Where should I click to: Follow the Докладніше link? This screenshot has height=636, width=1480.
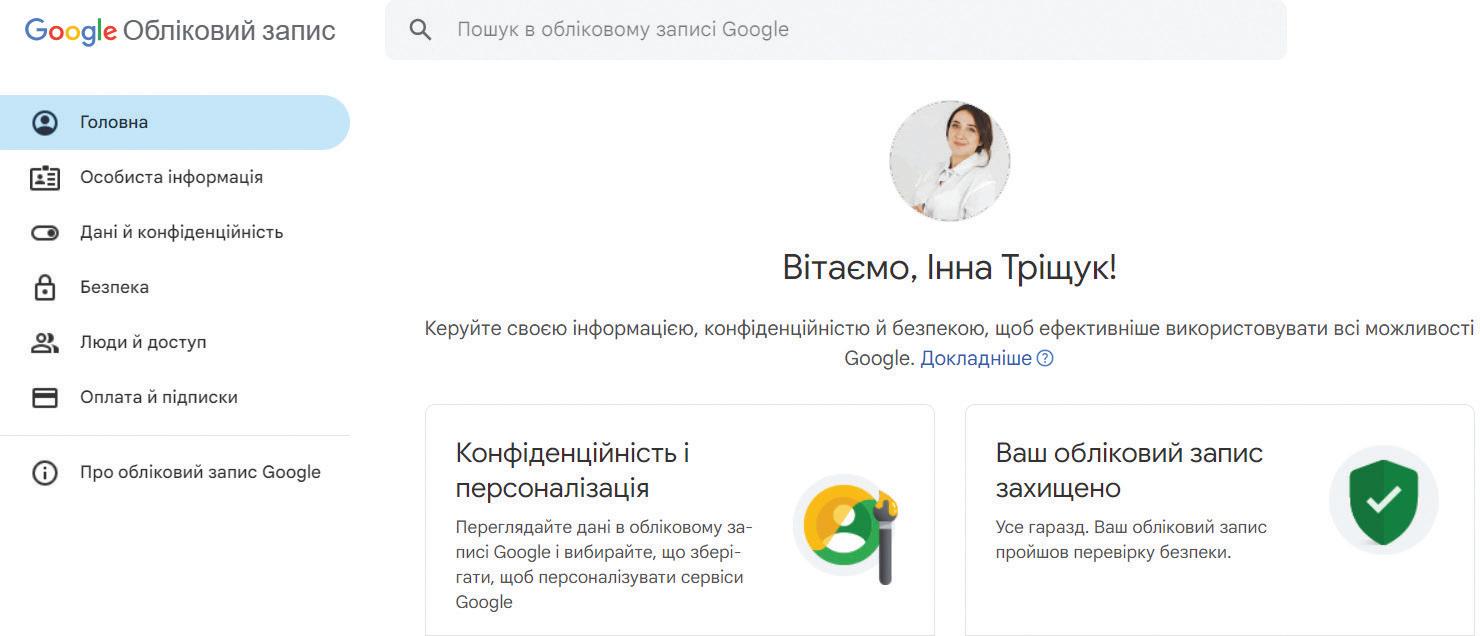pyautogui.click(x=976, y=358)
